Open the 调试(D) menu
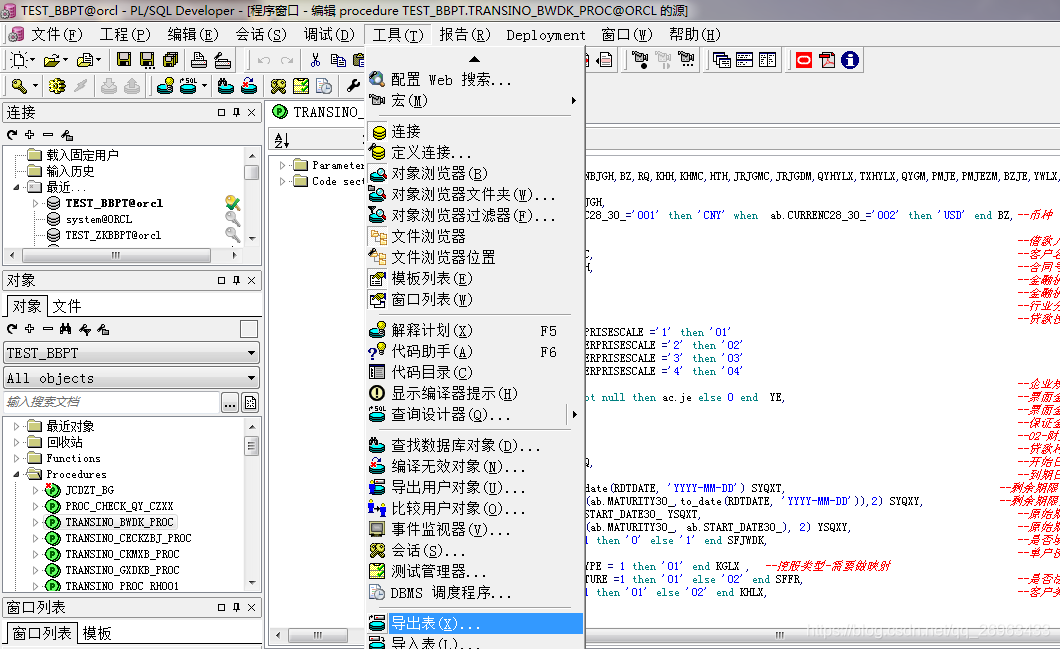This screenshot has width=1060, height=649. pos(329,34)
